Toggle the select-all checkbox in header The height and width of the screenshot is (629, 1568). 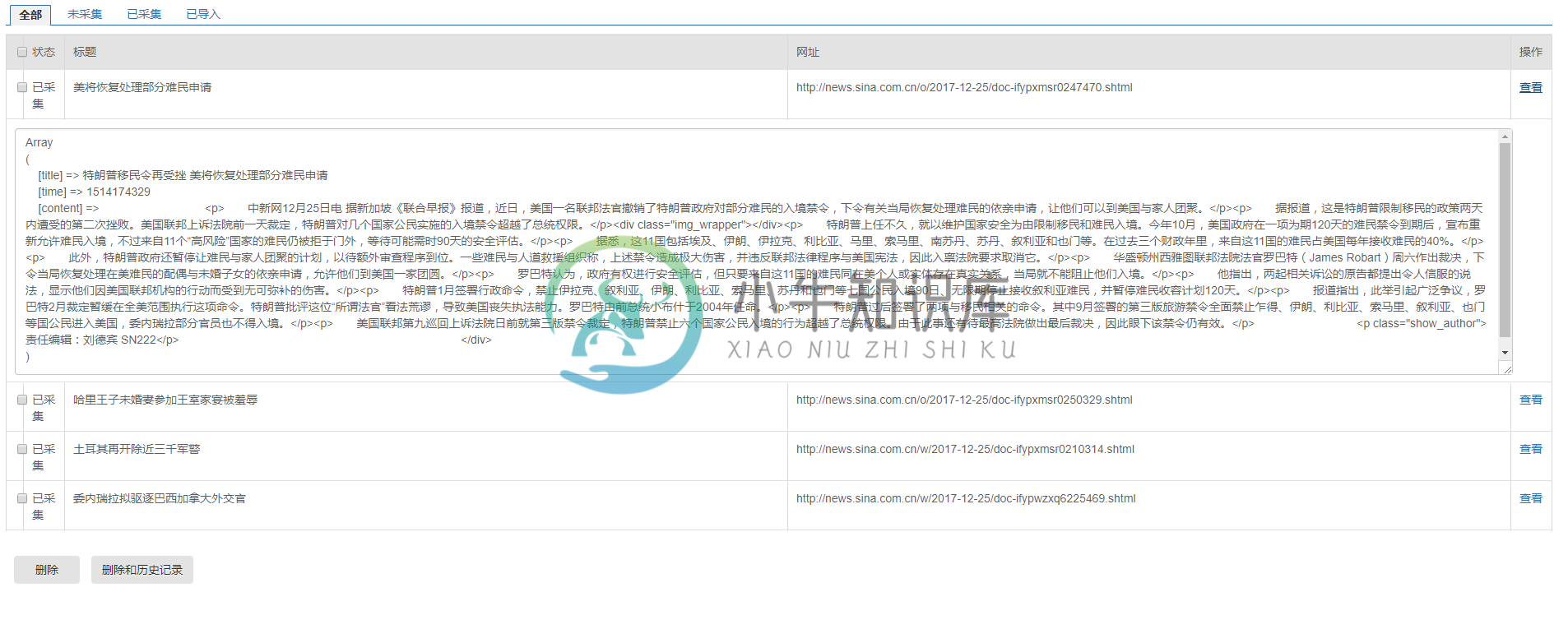(x=22, y=52)
